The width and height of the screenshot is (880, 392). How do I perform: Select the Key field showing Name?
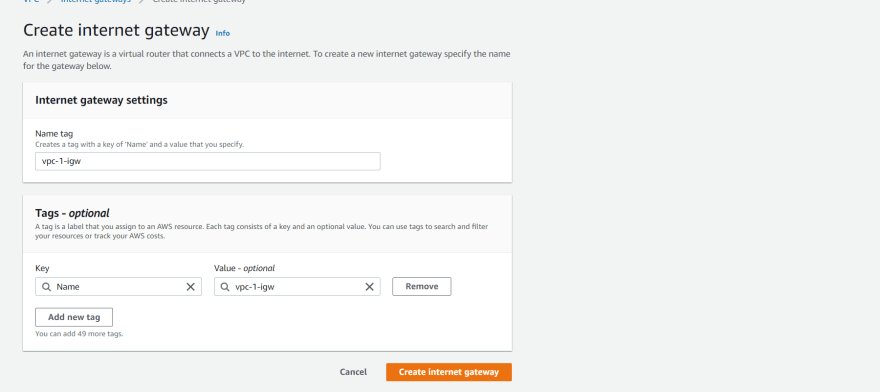click(118, 286)
